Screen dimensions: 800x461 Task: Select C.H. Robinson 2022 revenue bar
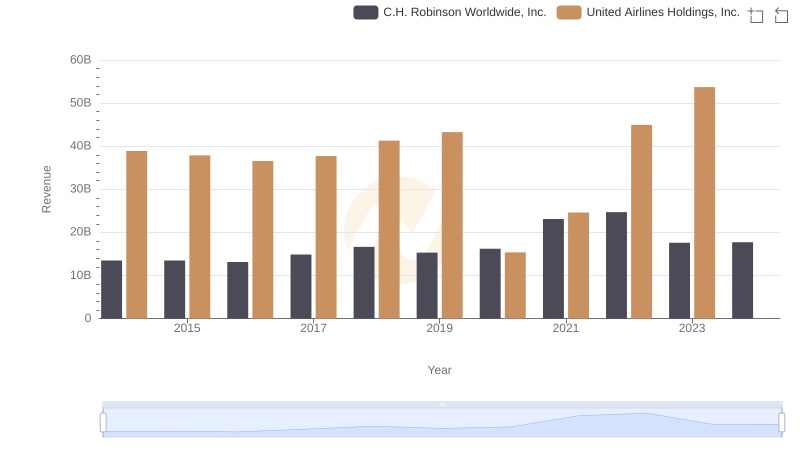coord(616,265)
